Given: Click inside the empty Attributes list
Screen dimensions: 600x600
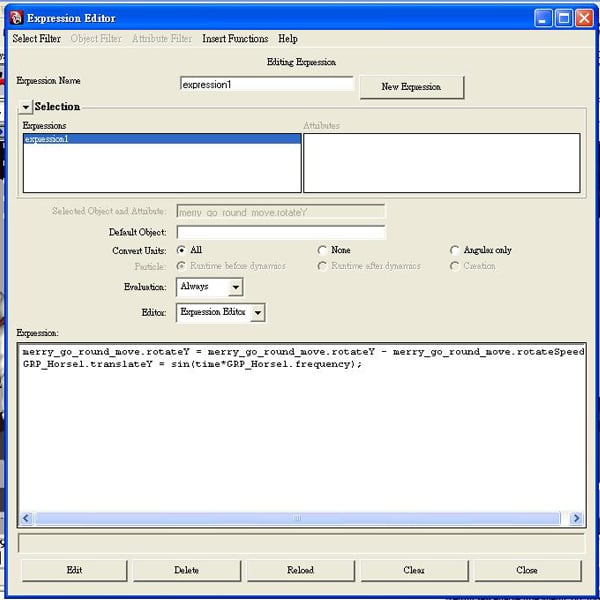Looking at the screenshot, I should 442,163.
